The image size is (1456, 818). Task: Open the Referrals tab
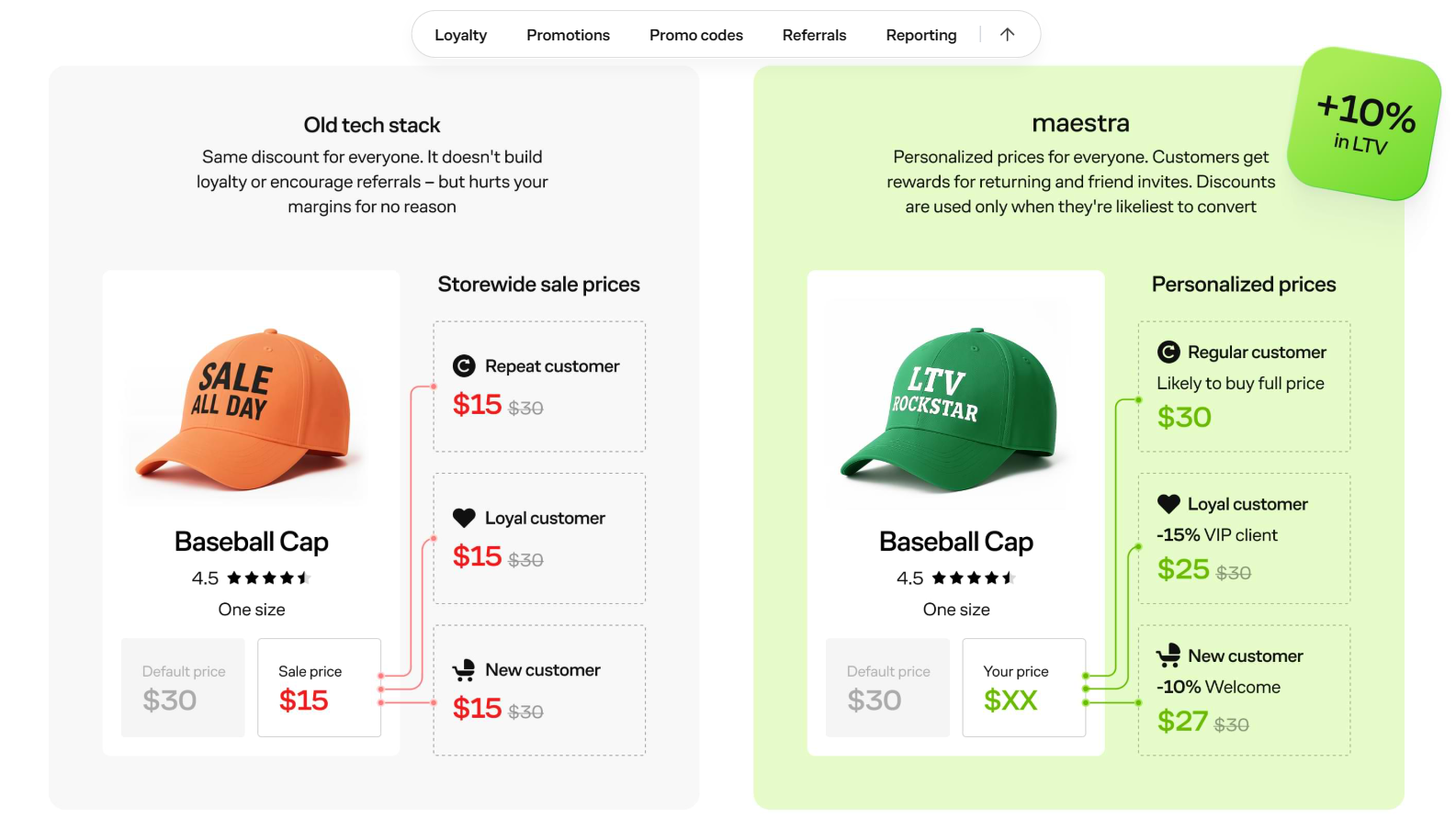[x=814, y=35]
